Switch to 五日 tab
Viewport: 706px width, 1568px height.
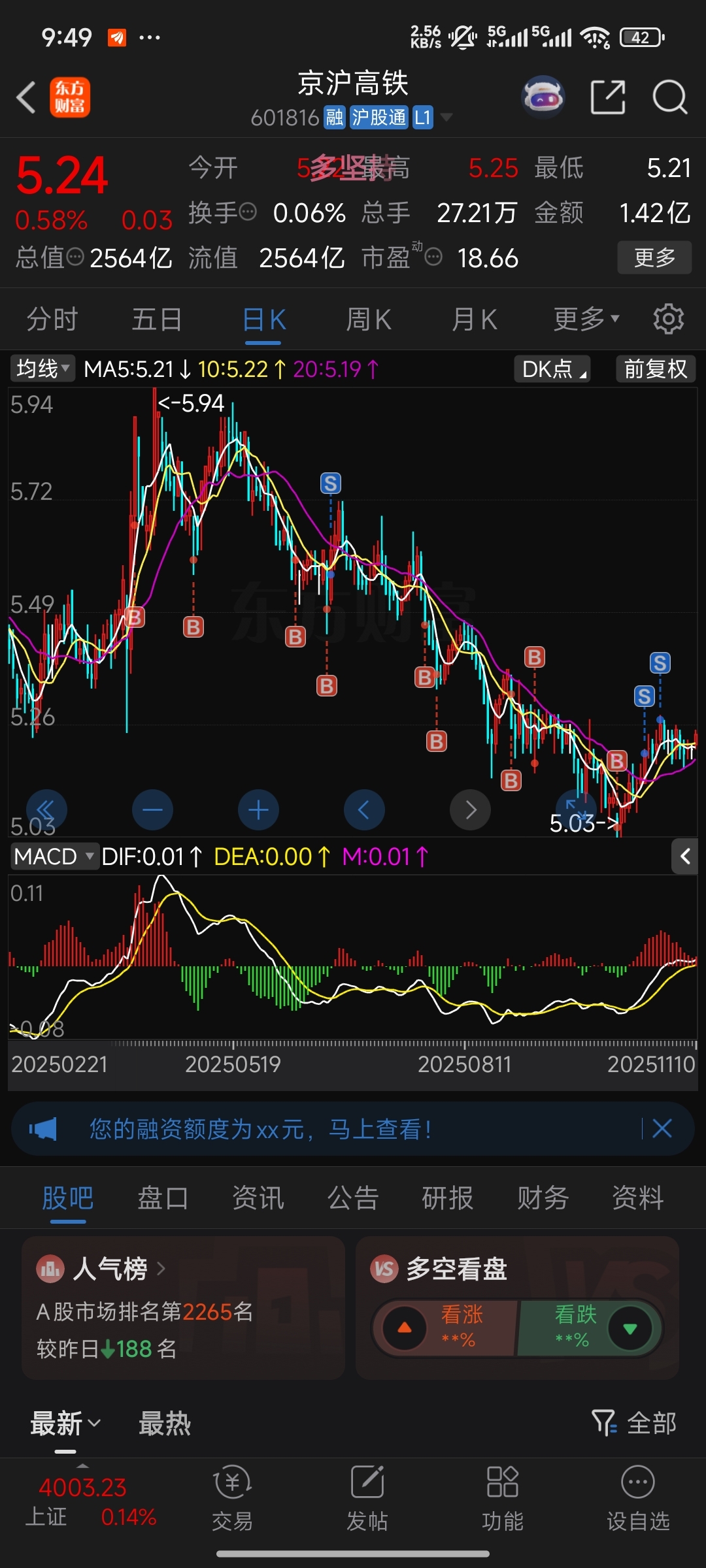157,319
